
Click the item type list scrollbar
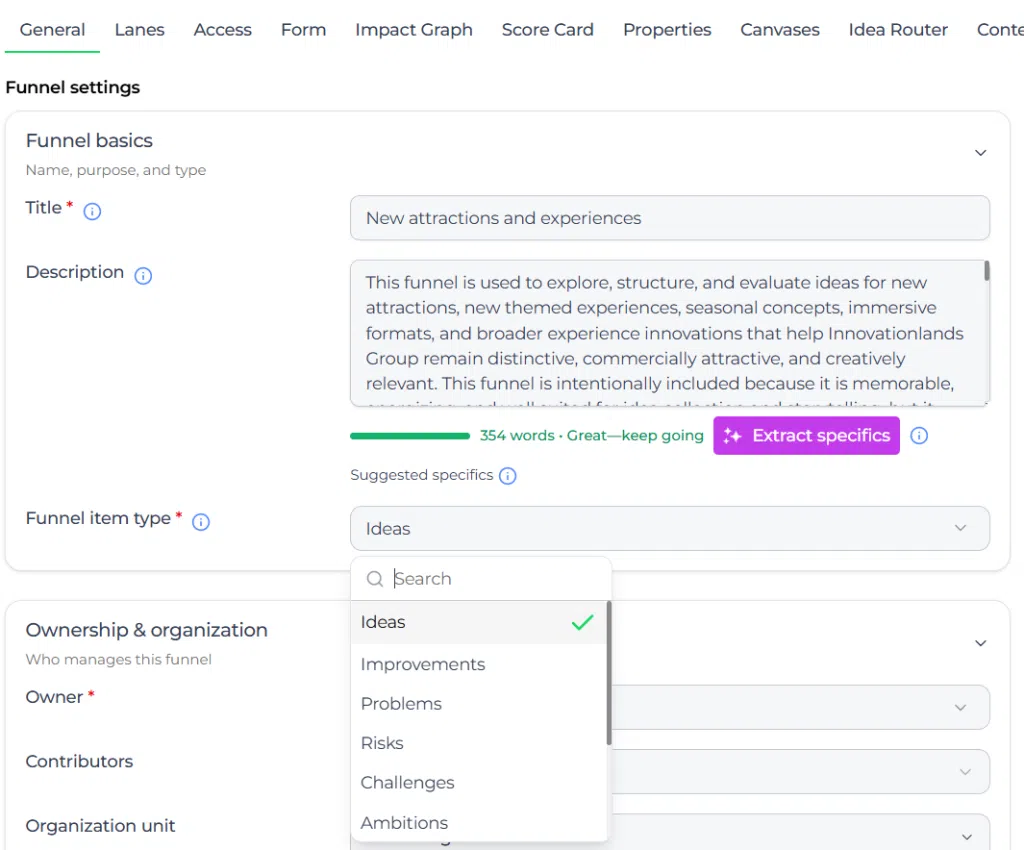609,673
